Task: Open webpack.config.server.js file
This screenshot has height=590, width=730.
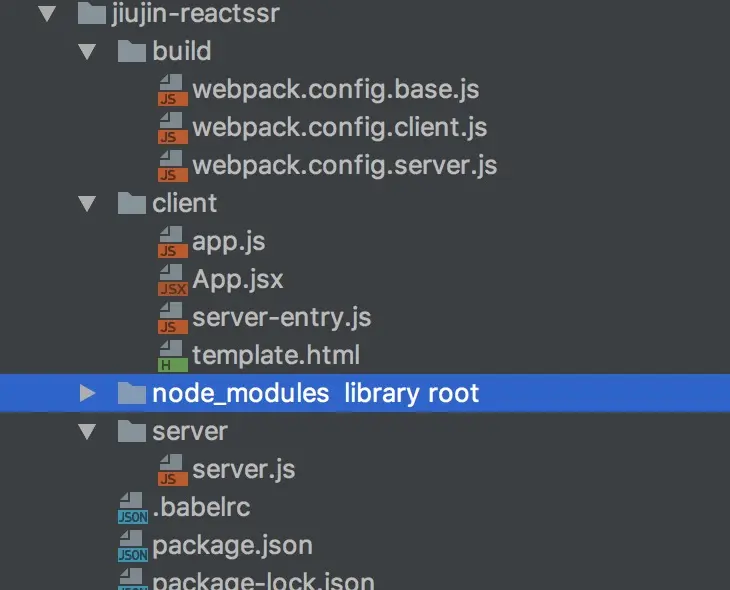Action: click(x=345, y=166)
